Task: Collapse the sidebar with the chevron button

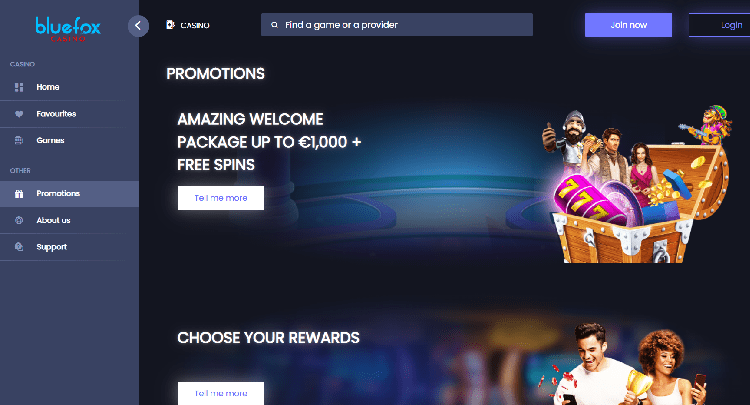Action: tap(138, 25)
